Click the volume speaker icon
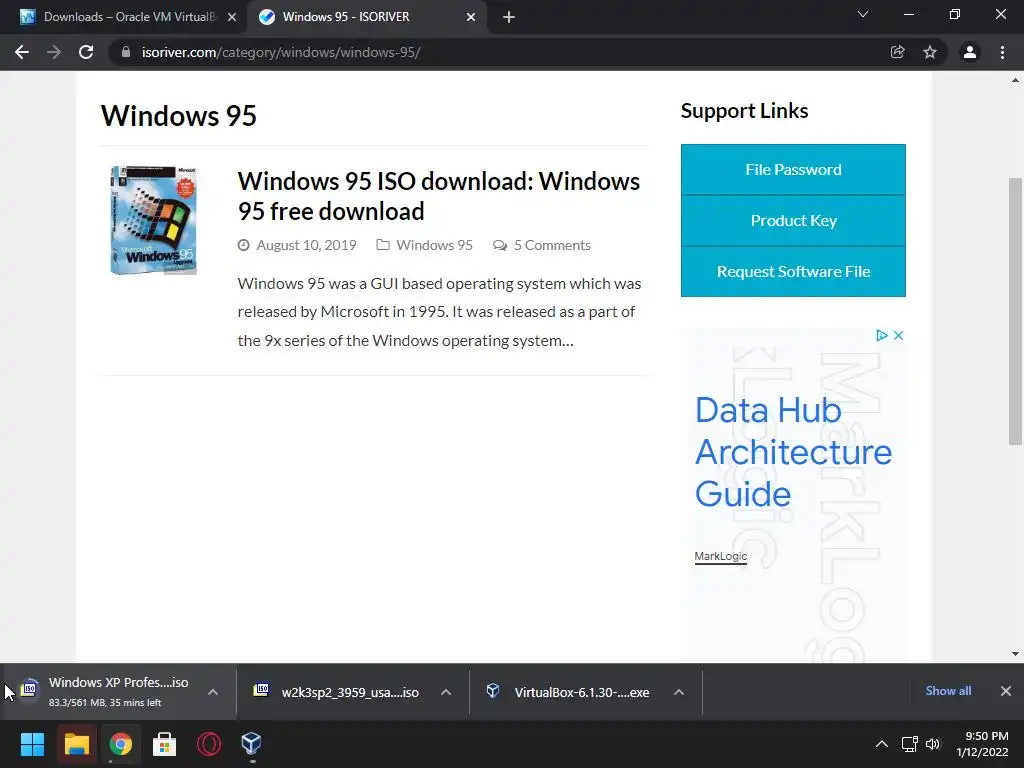1024x768 pixels. tap(933, 744)
